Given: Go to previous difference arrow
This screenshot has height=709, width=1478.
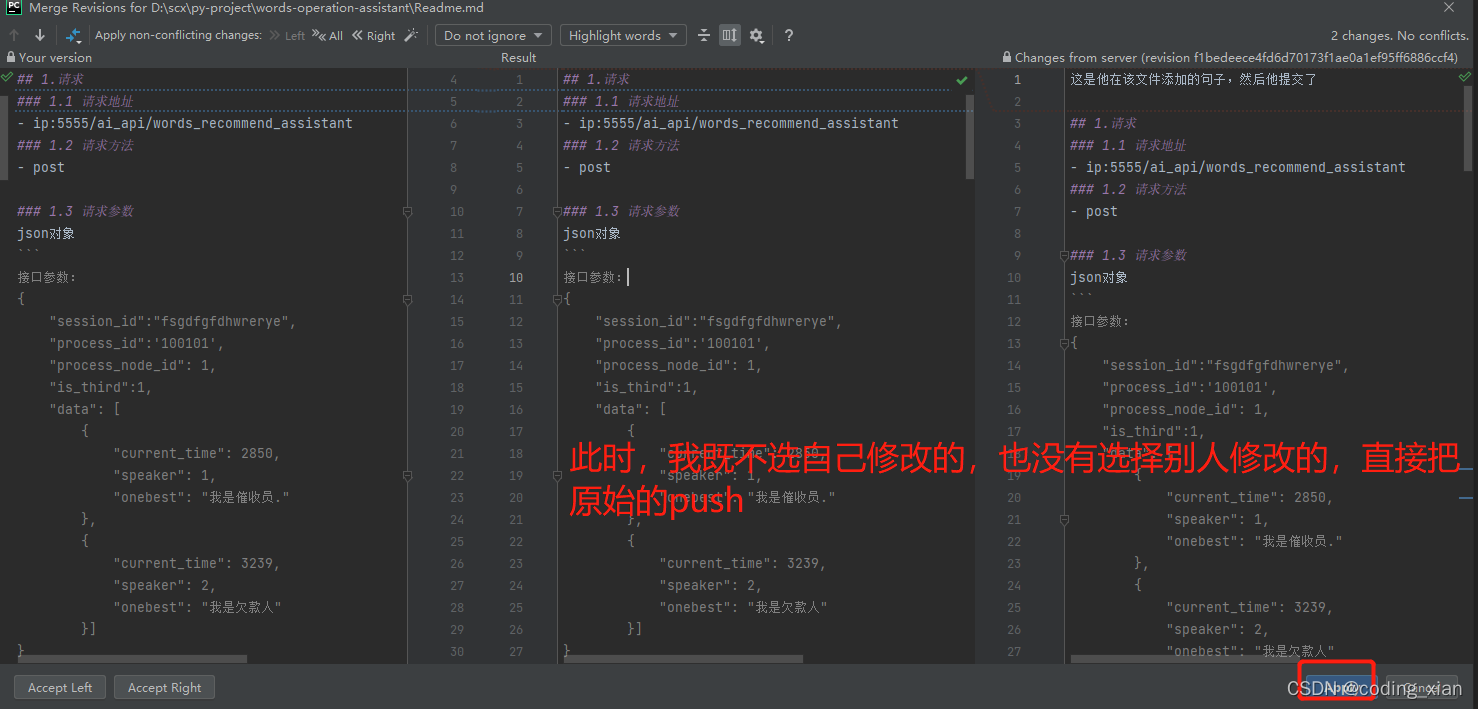Looking at the screenshot, I should (14, 35).
